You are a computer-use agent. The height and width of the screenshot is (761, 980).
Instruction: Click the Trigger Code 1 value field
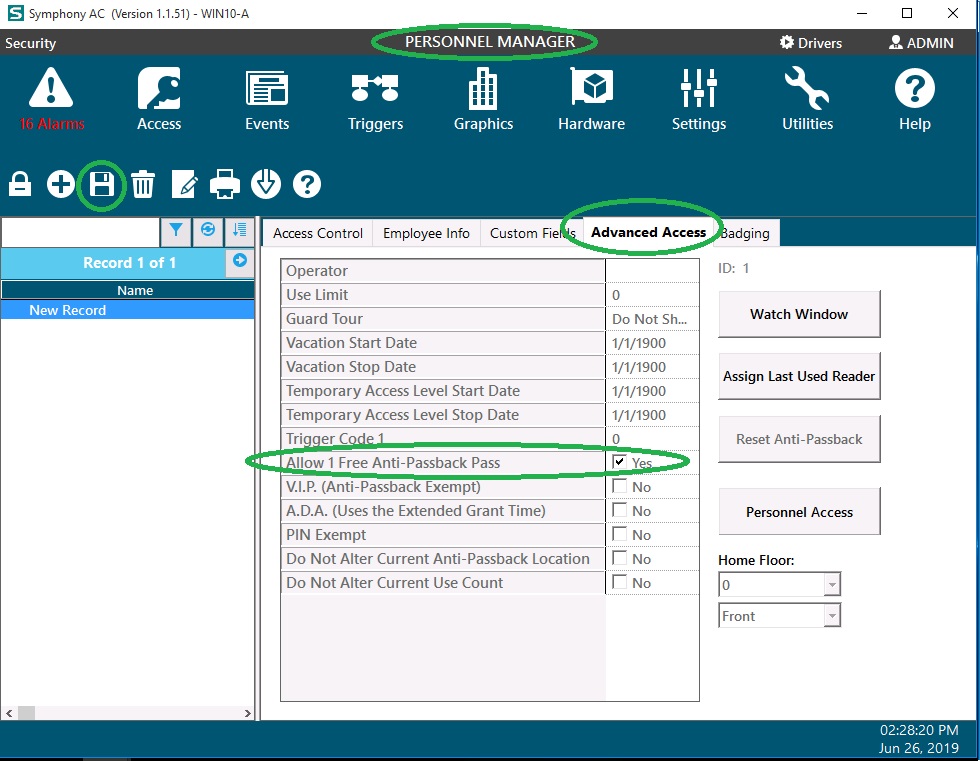(x=652, y=439)
